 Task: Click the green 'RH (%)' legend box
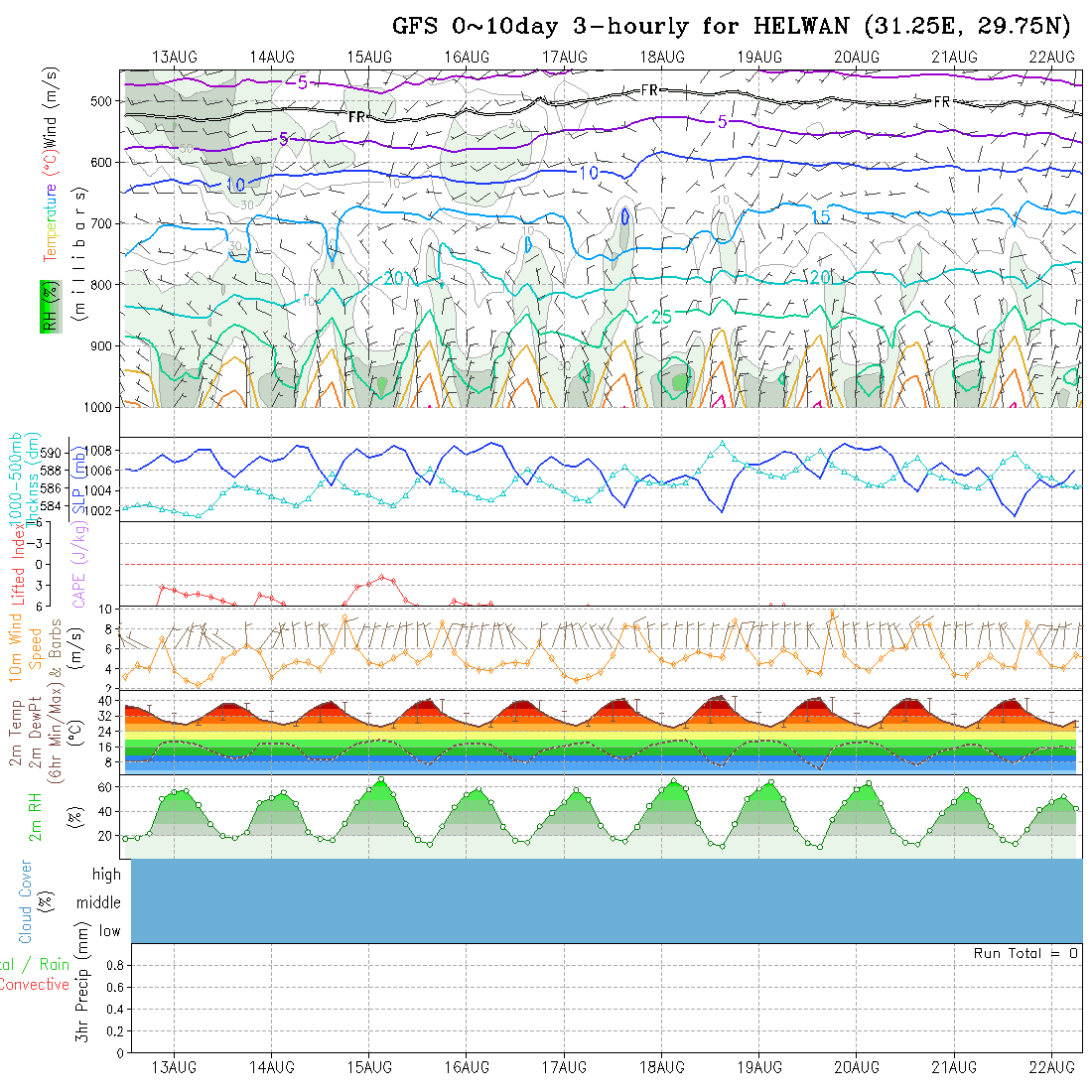[x=51, y=307]
